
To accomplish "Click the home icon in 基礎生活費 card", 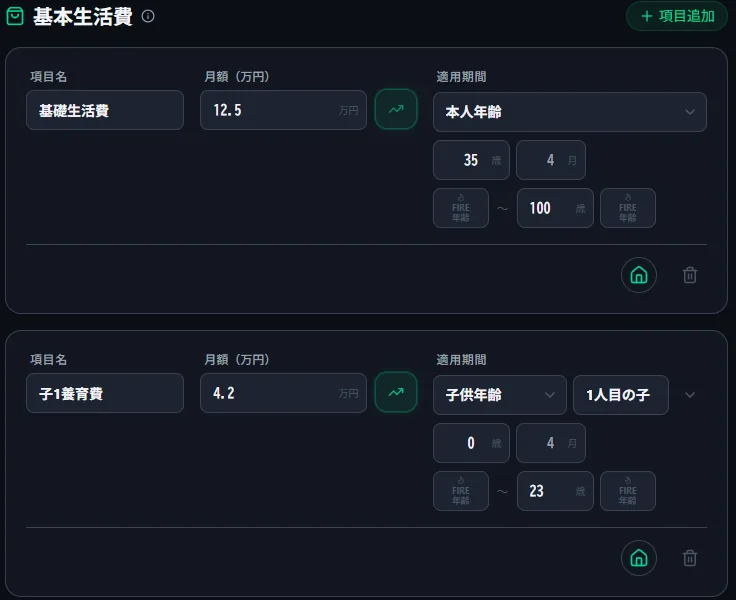I will click(638, 275).
